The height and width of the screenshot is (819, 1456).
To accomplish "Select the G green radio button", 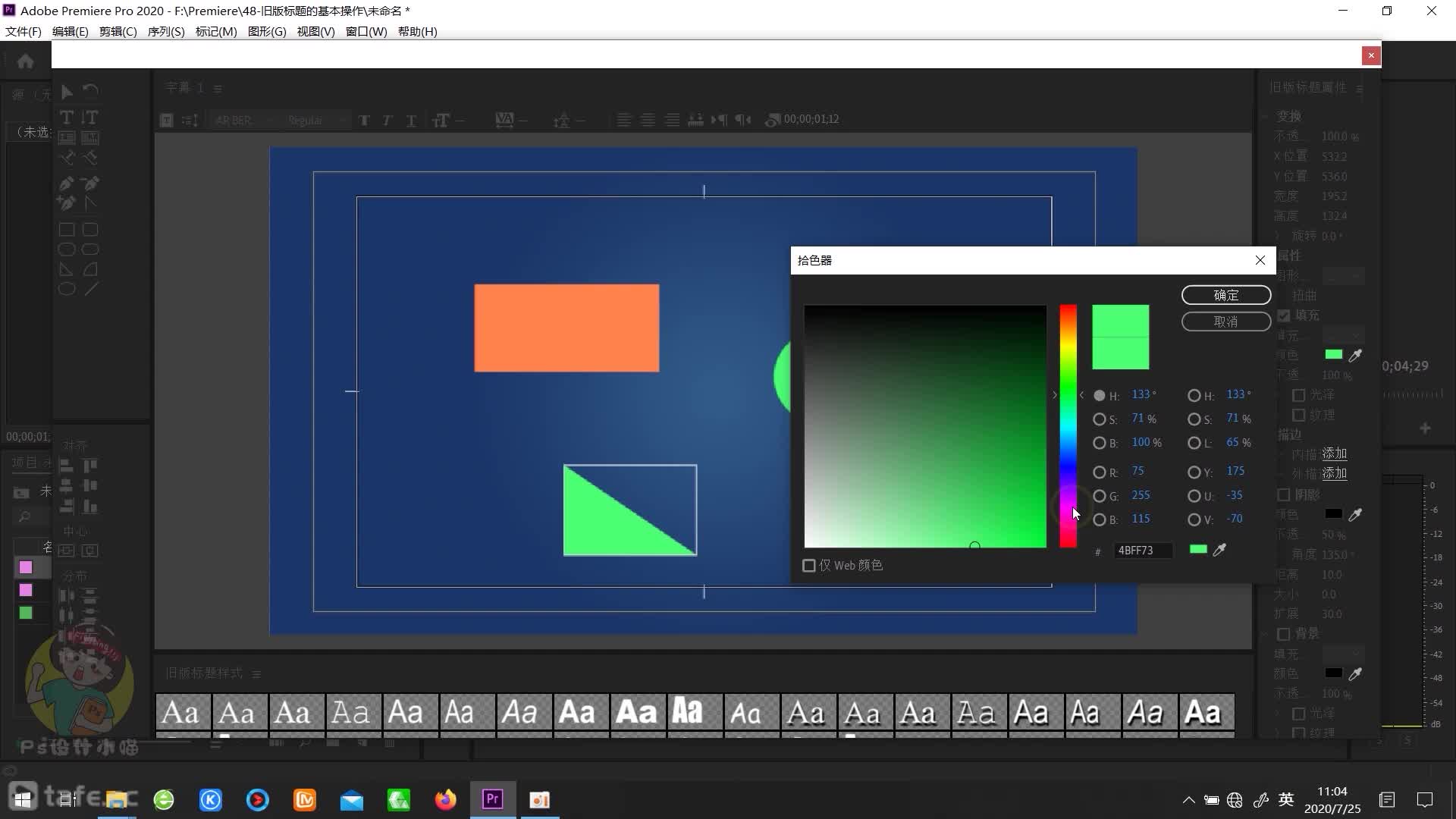I will click(1099, 496).
